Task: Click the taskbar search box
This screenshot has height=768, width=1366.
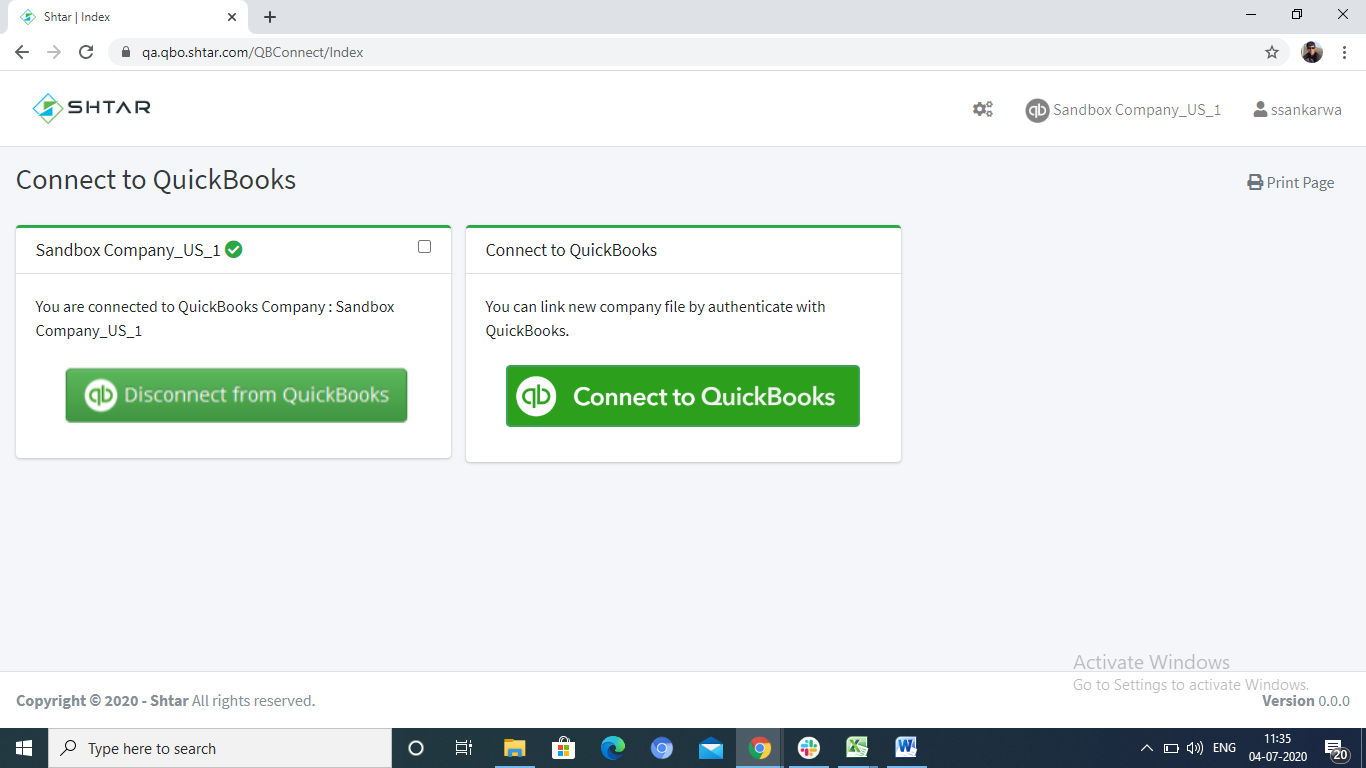Action: tap(220, 748)
